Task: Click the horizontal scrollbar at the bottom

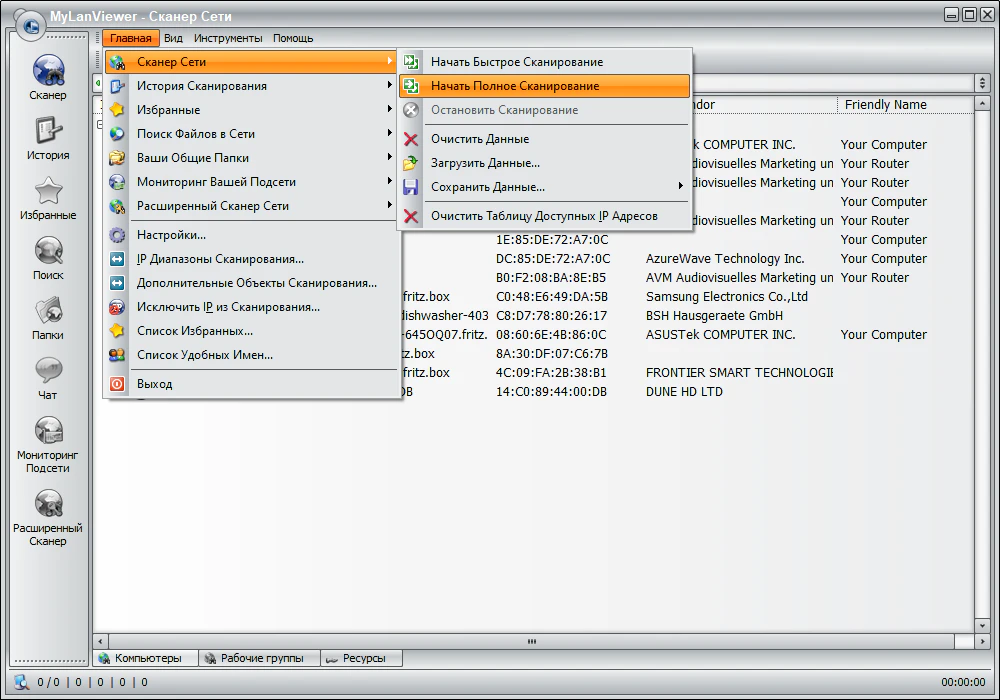Action: coord(532,641)
